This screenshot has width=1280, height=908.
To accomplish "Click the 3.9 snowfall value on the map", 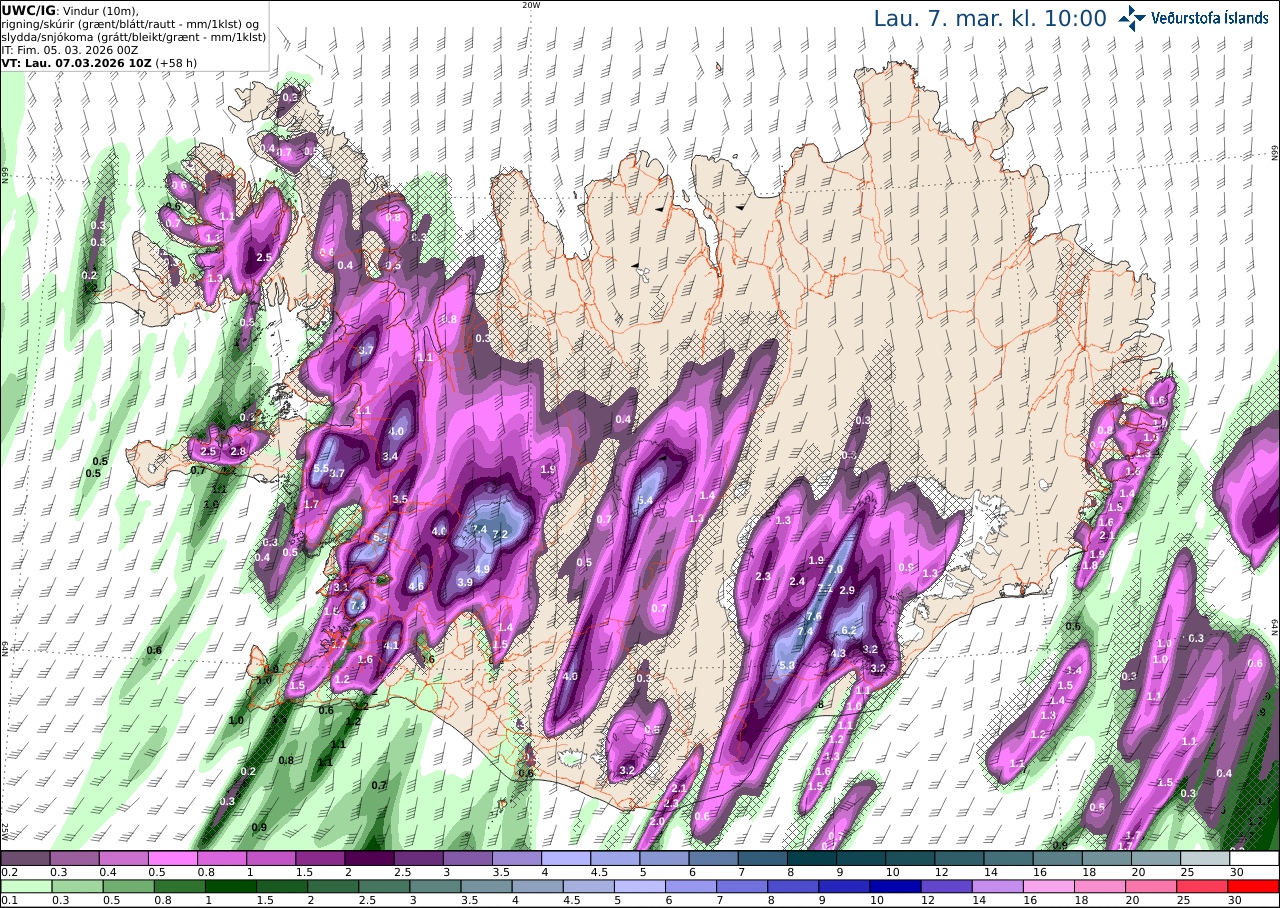I will [x=465, y=582].
